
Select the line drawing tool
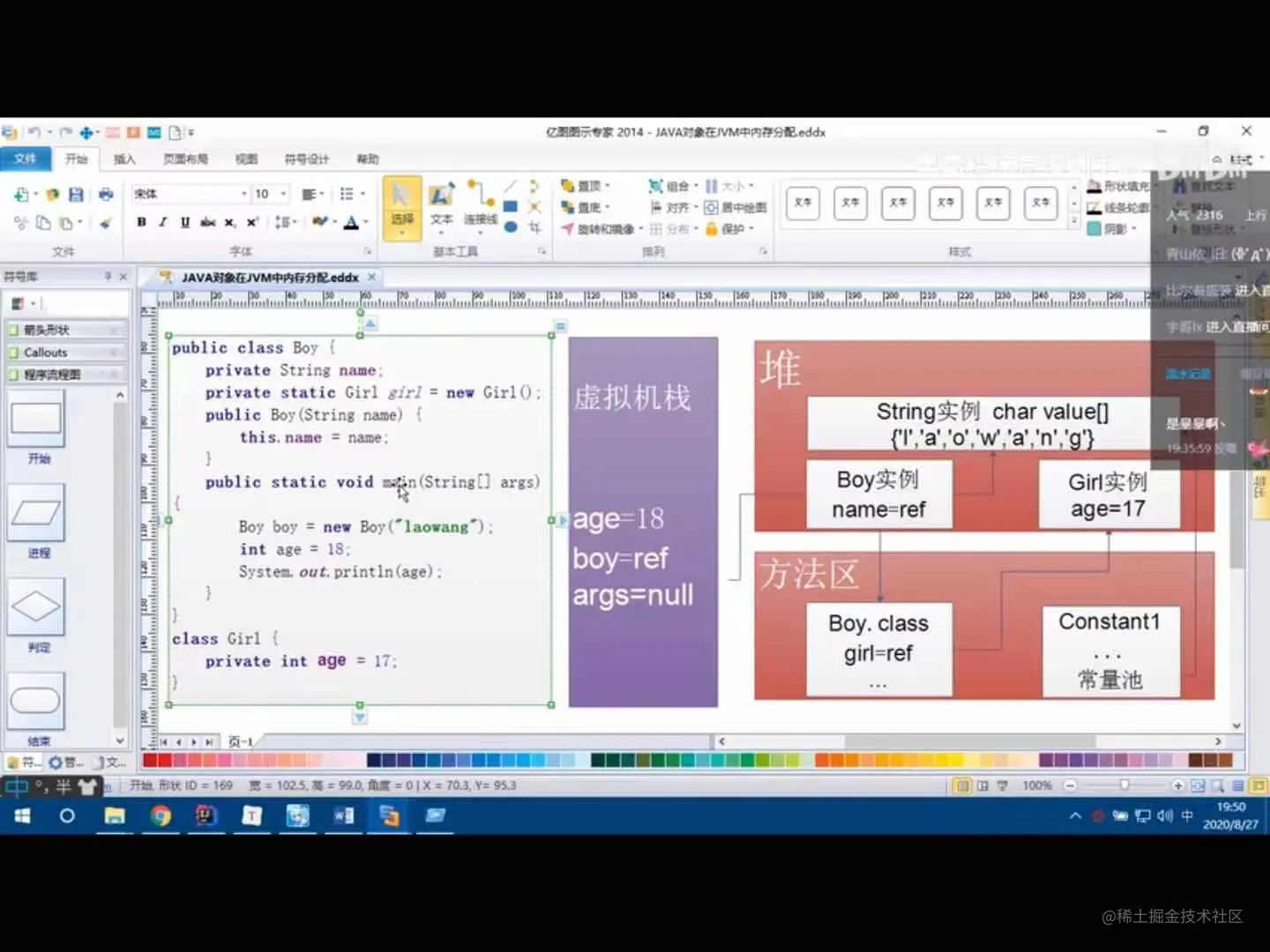click(x=511, y=186)
